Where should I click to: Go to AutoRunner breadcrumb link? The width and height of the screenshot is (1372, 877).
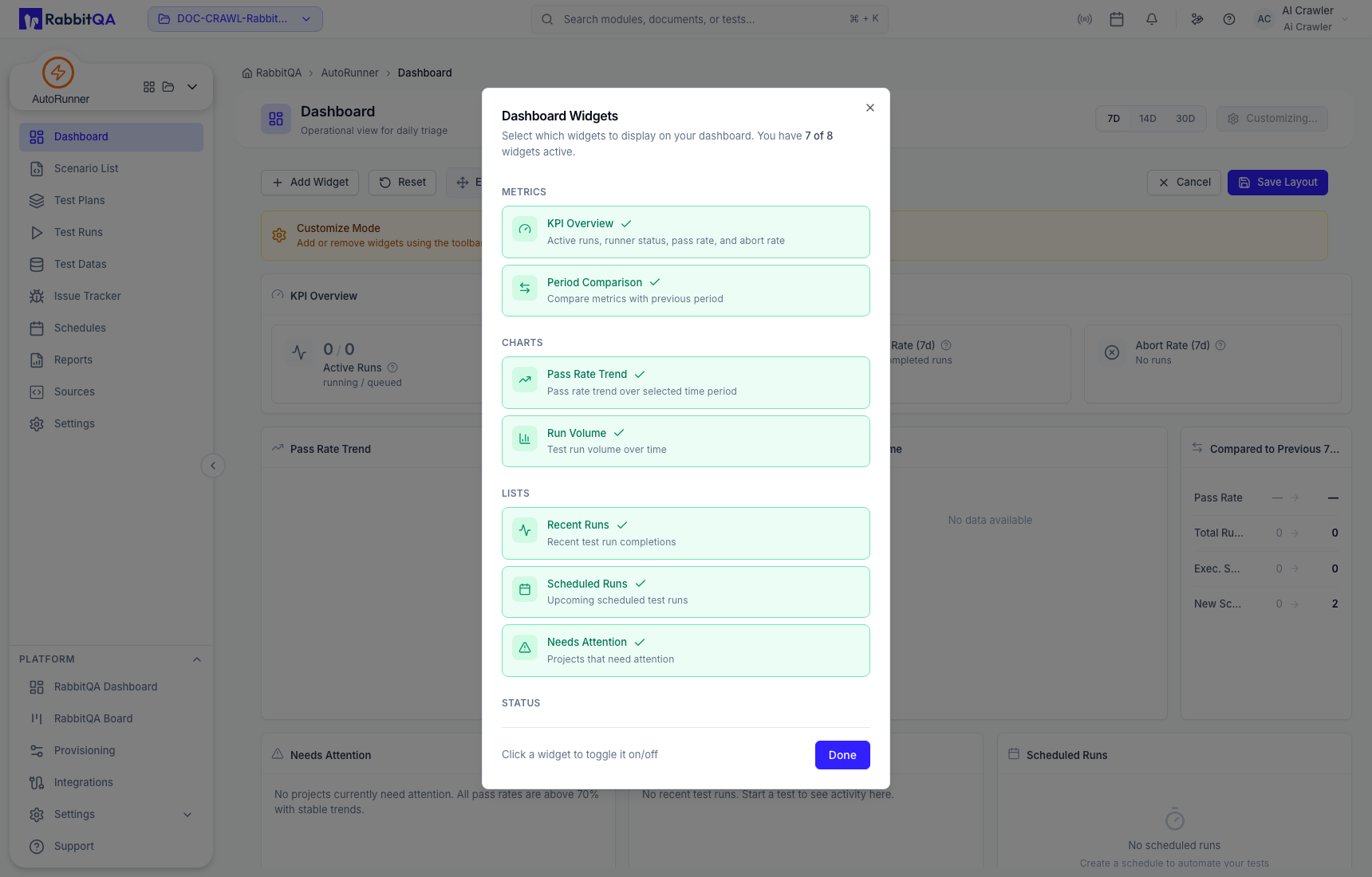(349, 73)
